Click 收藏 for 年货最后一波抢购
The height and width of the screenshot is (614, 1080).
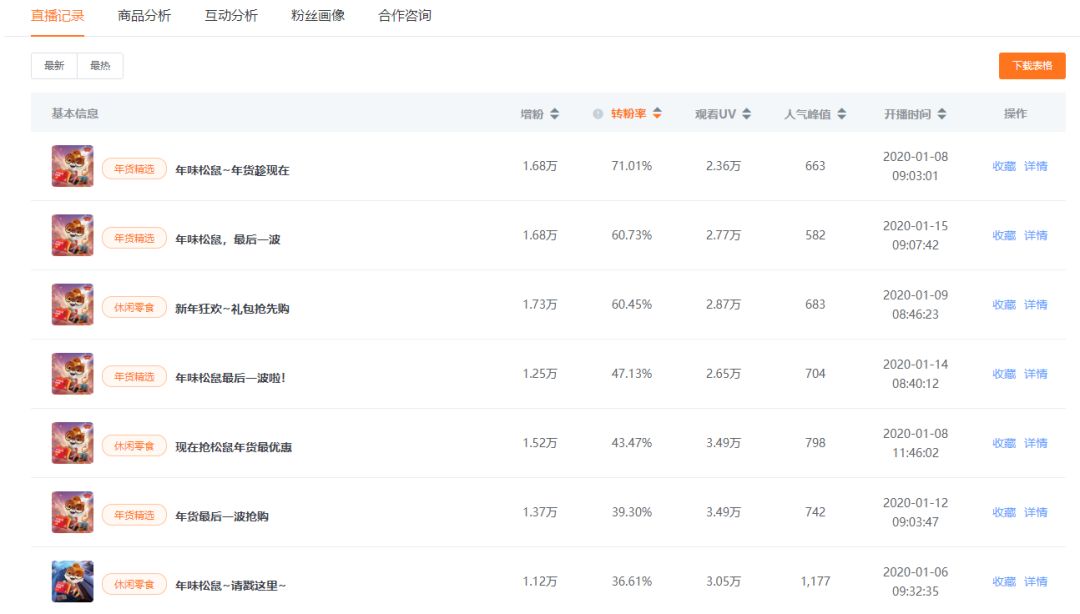1004,512
